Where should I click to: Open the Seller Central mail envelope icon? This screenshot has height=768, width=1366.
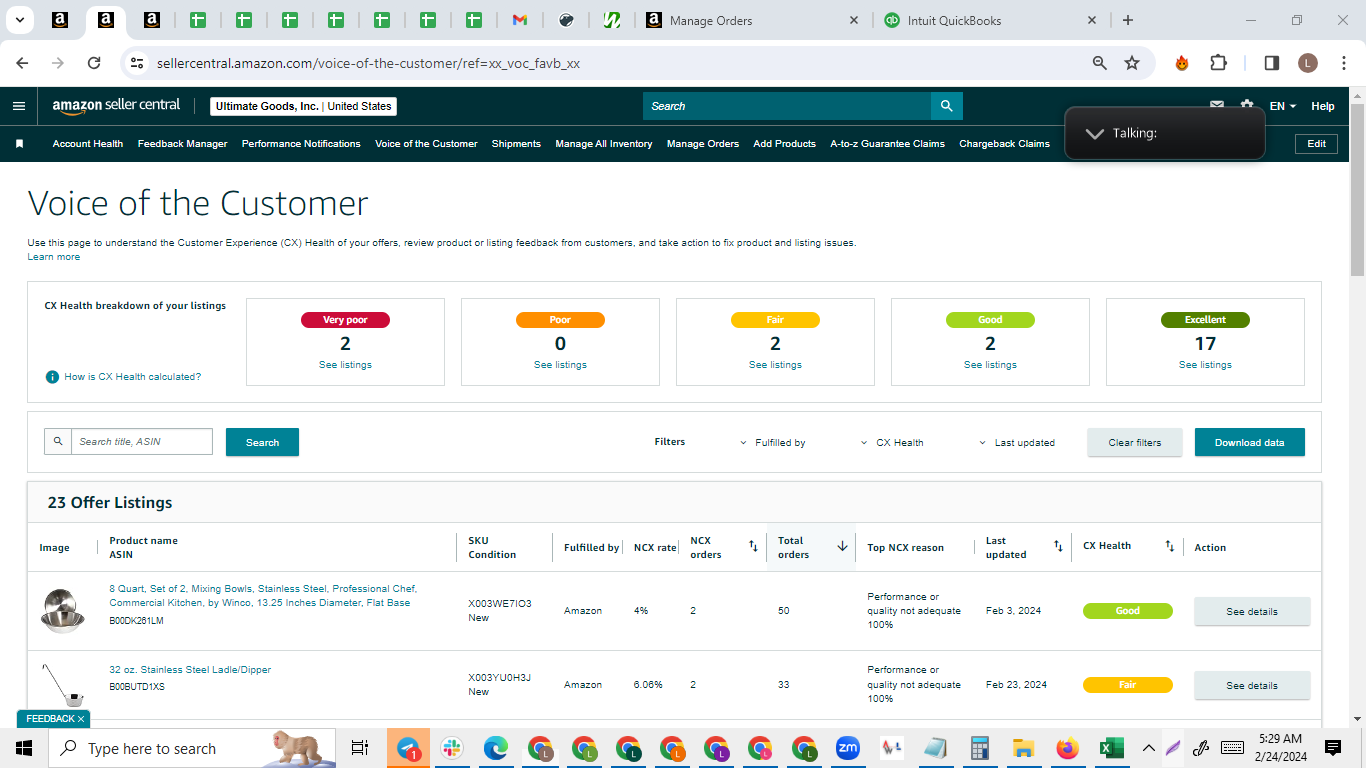pos(1217,105)
